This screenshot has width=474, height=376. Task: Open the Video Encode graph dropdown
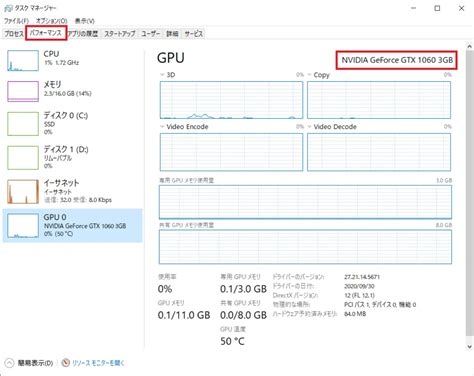click(162, 127)
